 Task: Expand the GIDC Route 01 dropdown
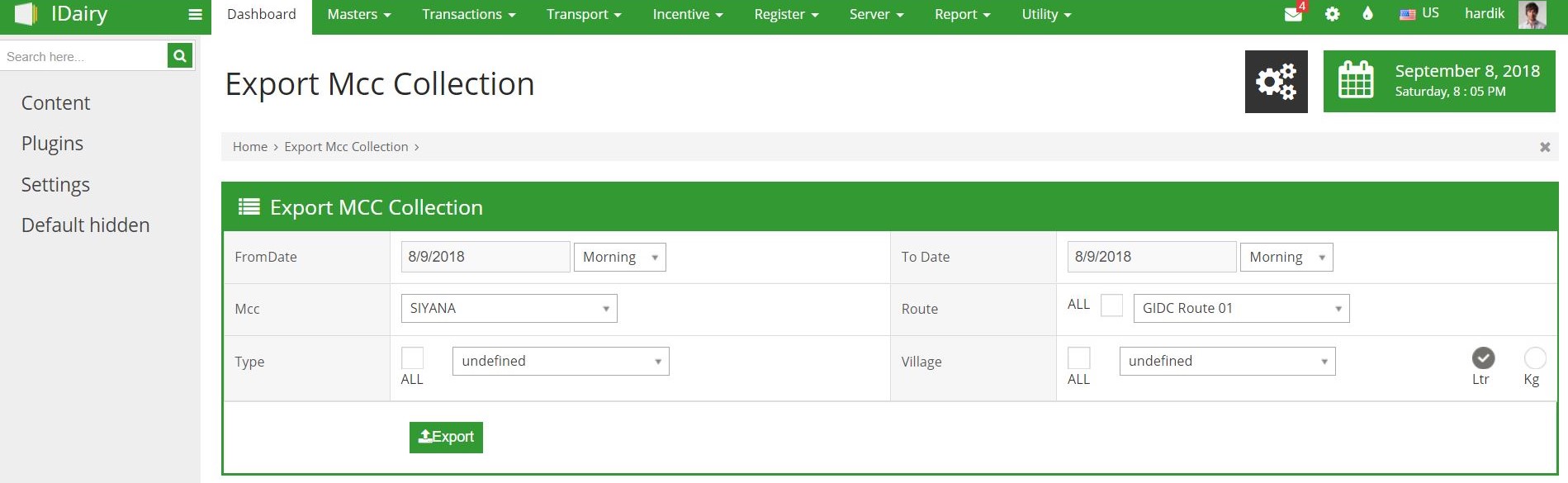(1241, 308)
